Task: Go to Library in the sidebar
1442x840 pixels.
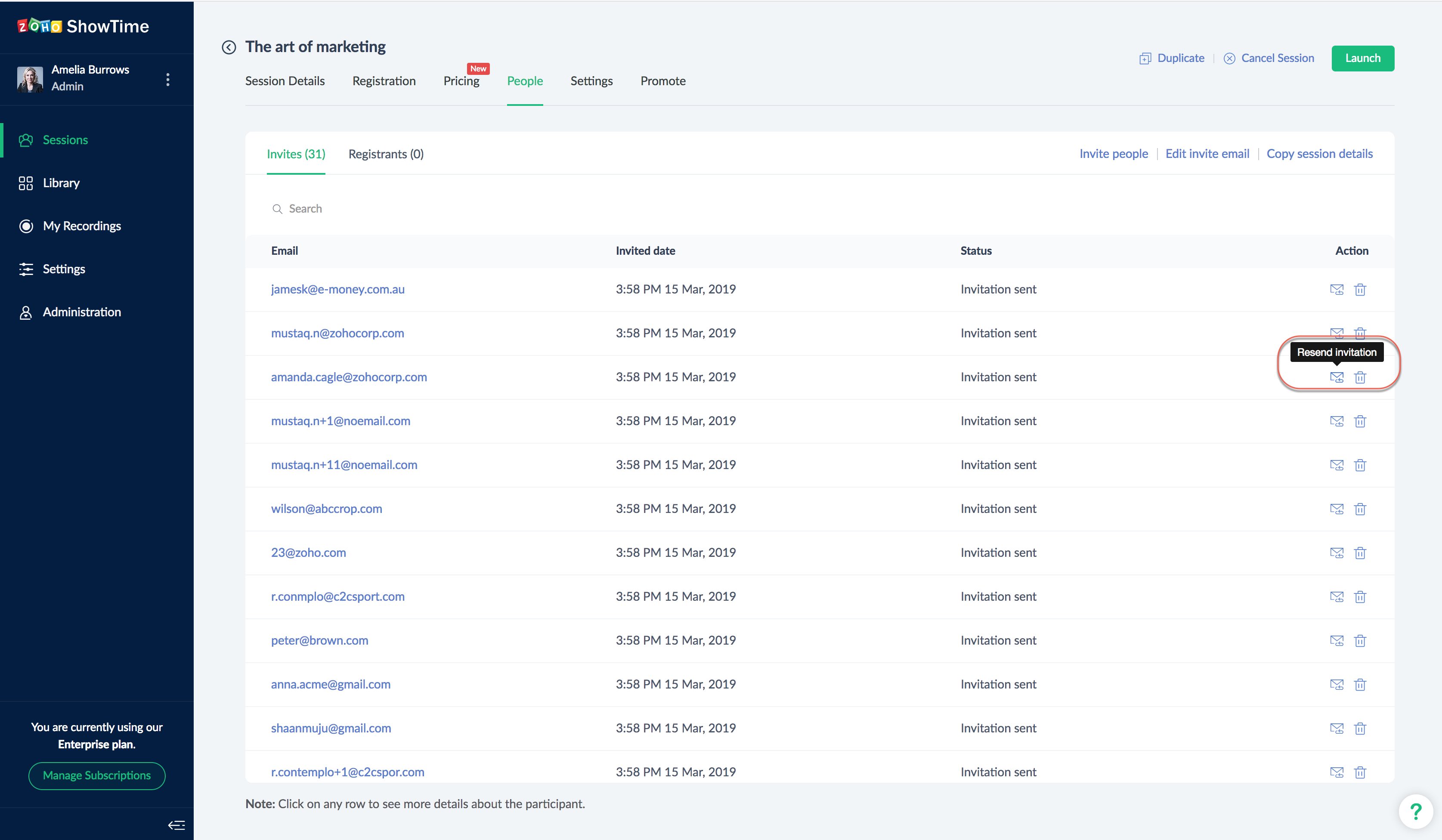Action: [61, 183]
